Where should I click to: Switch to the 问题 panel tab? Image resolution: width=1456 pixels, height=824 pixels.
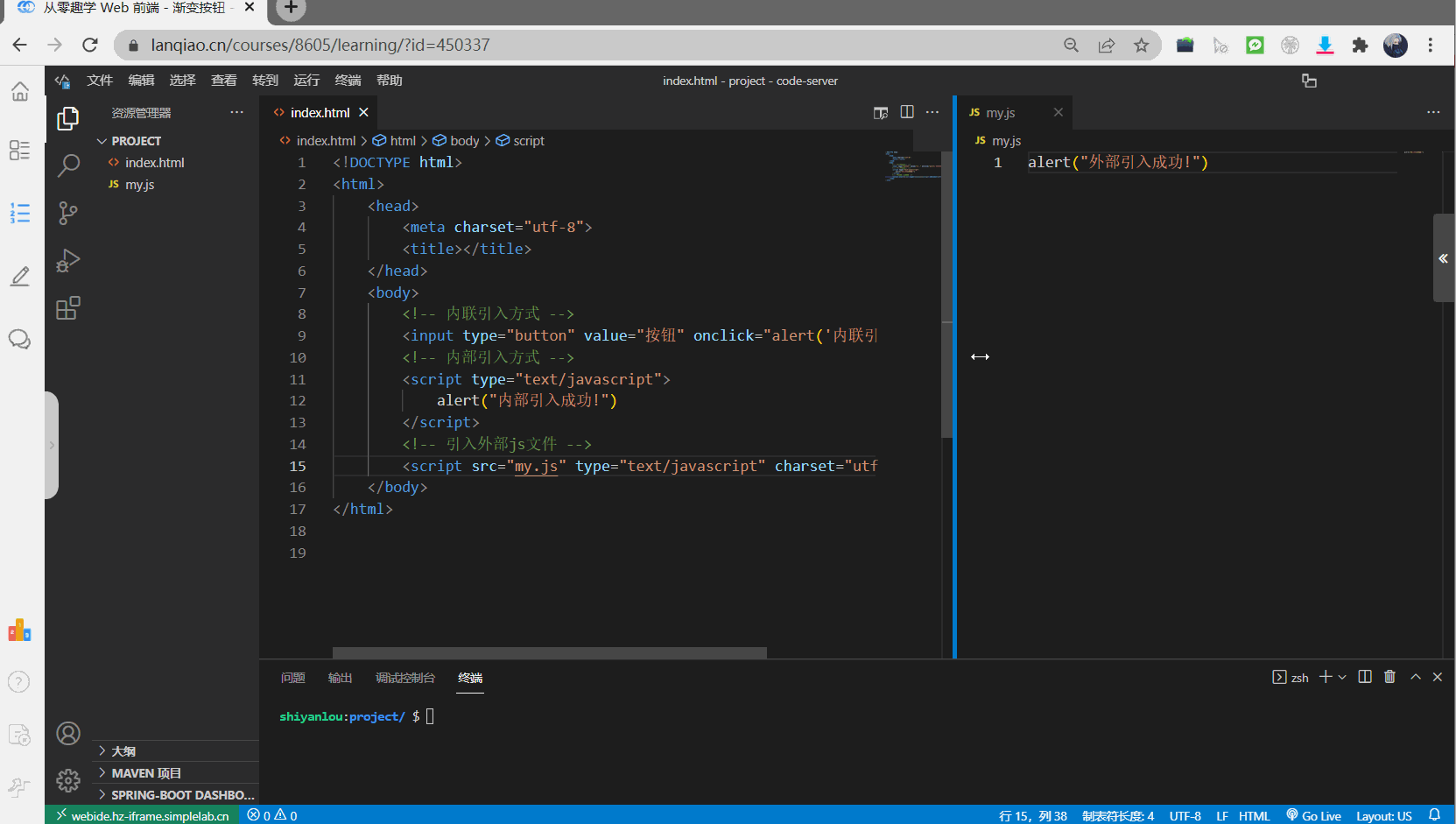point(292,678)
